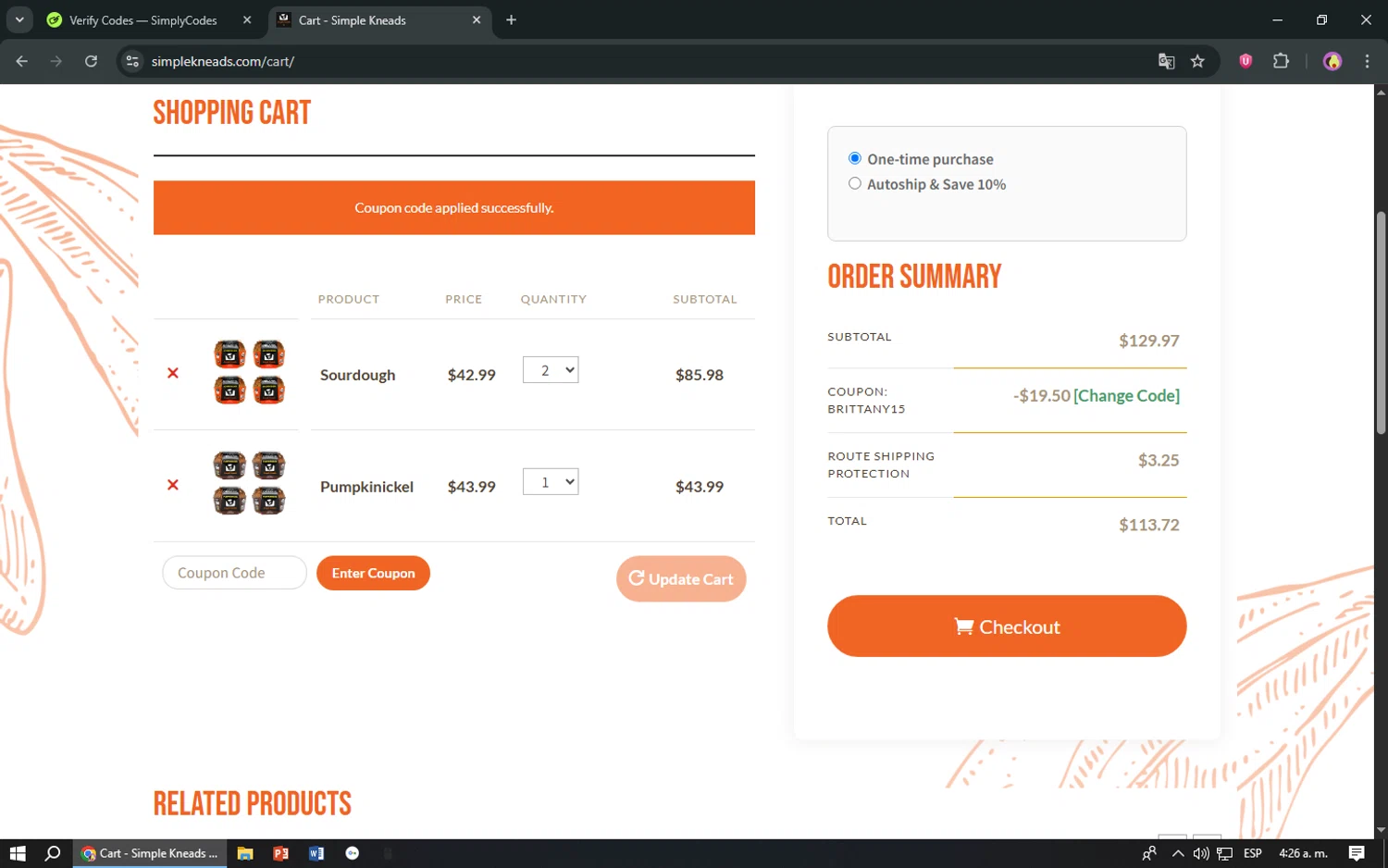The height and width of the screenshot is (868, 1388).
Task: Apply code with Enter Coupon button
Action: [373, 573]
